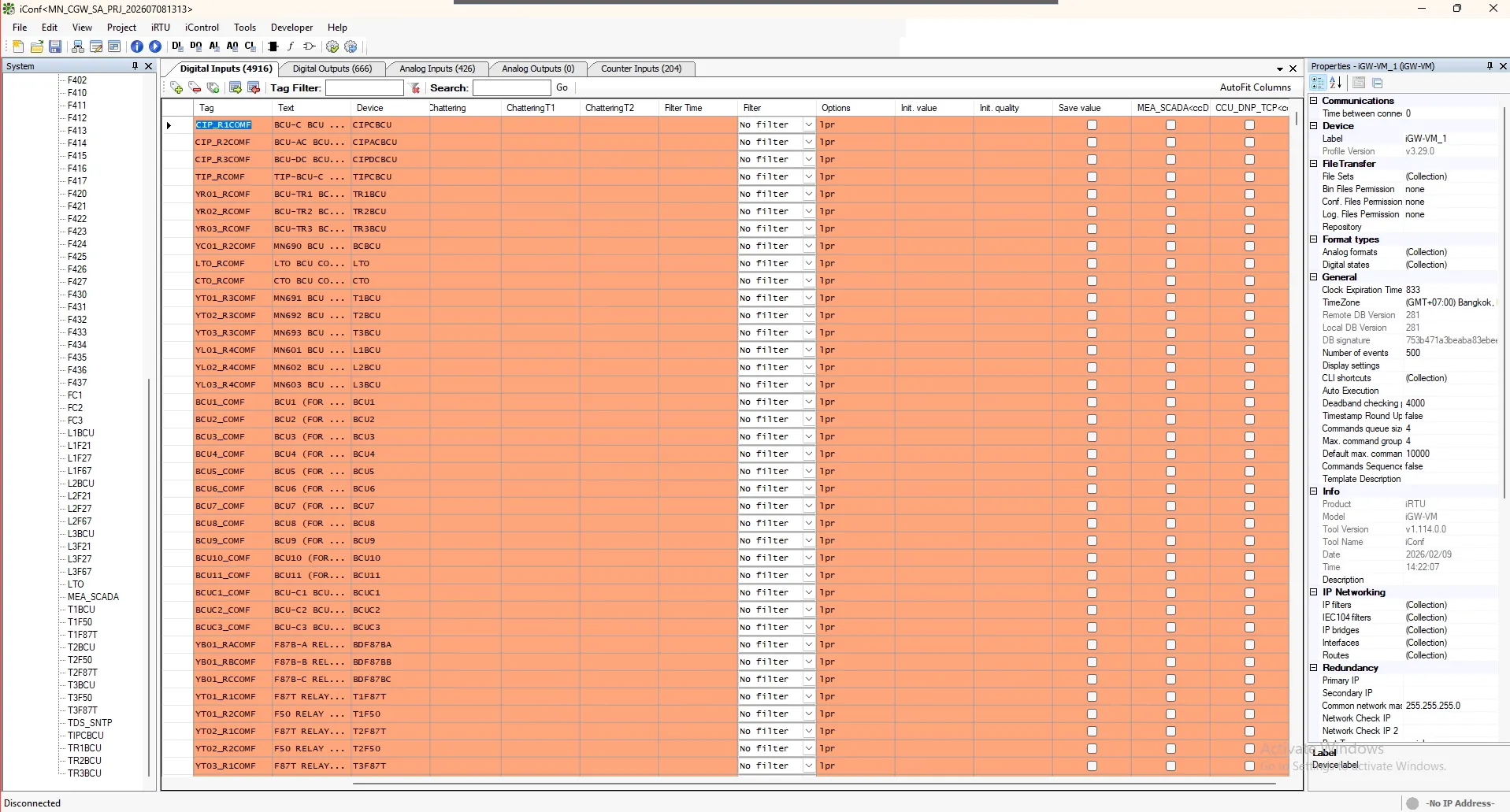Switch Properties to categorized view
1510x812 pixels.
tap(1318, 83)
